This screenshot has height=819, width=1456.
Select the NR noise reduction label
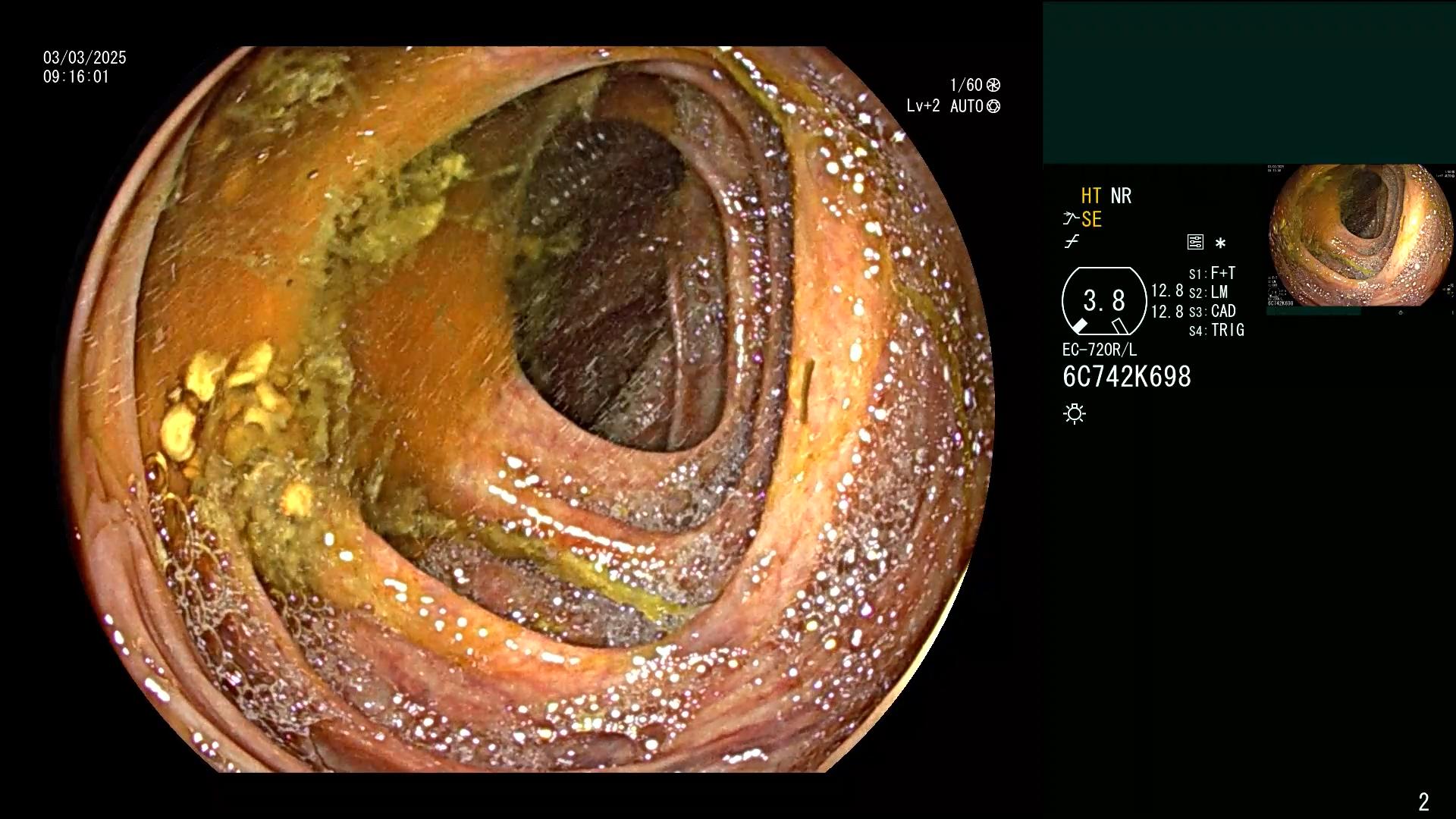1121,196
